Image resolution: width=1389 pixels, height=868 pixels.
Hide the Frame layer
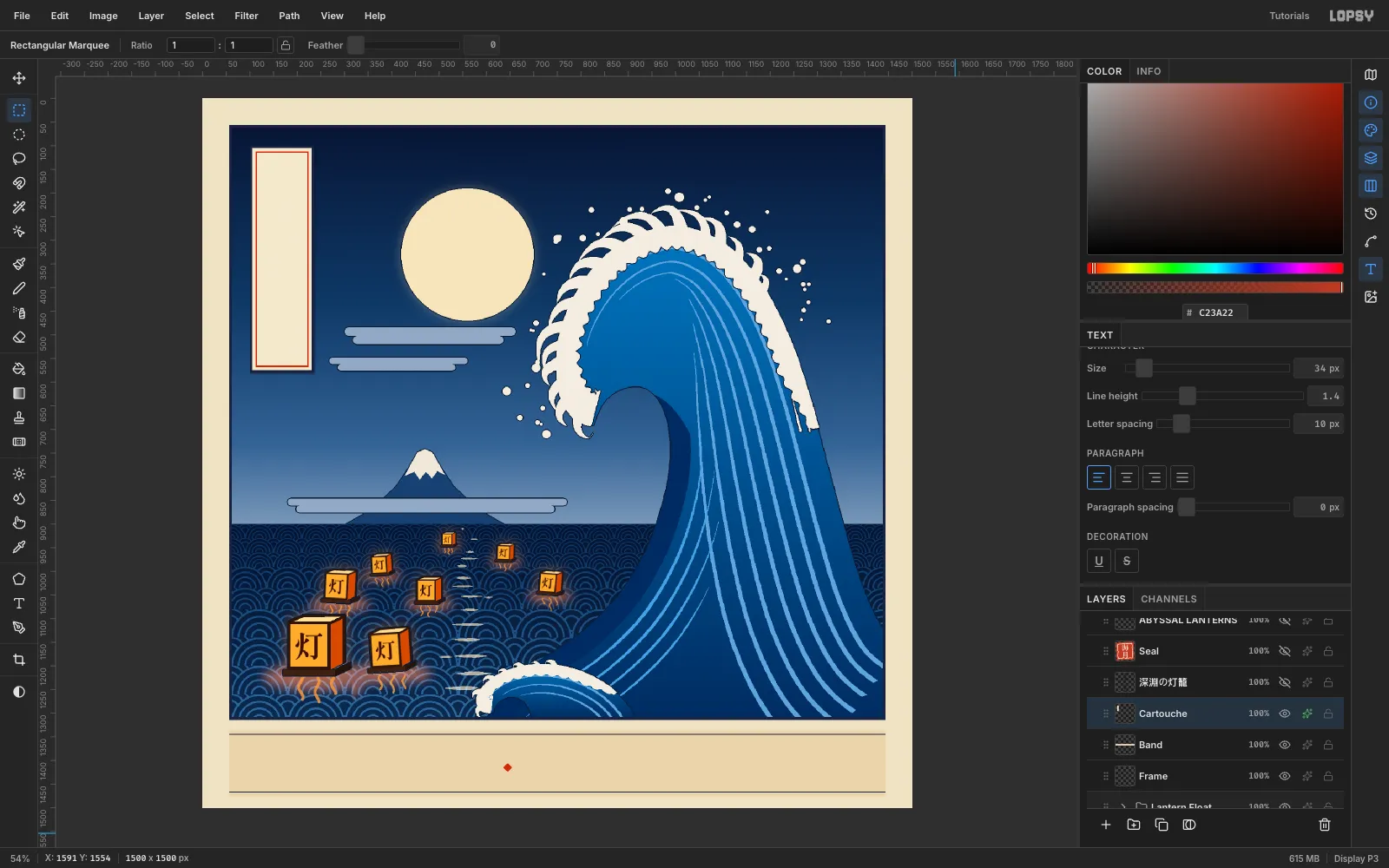click(1285, 776)
